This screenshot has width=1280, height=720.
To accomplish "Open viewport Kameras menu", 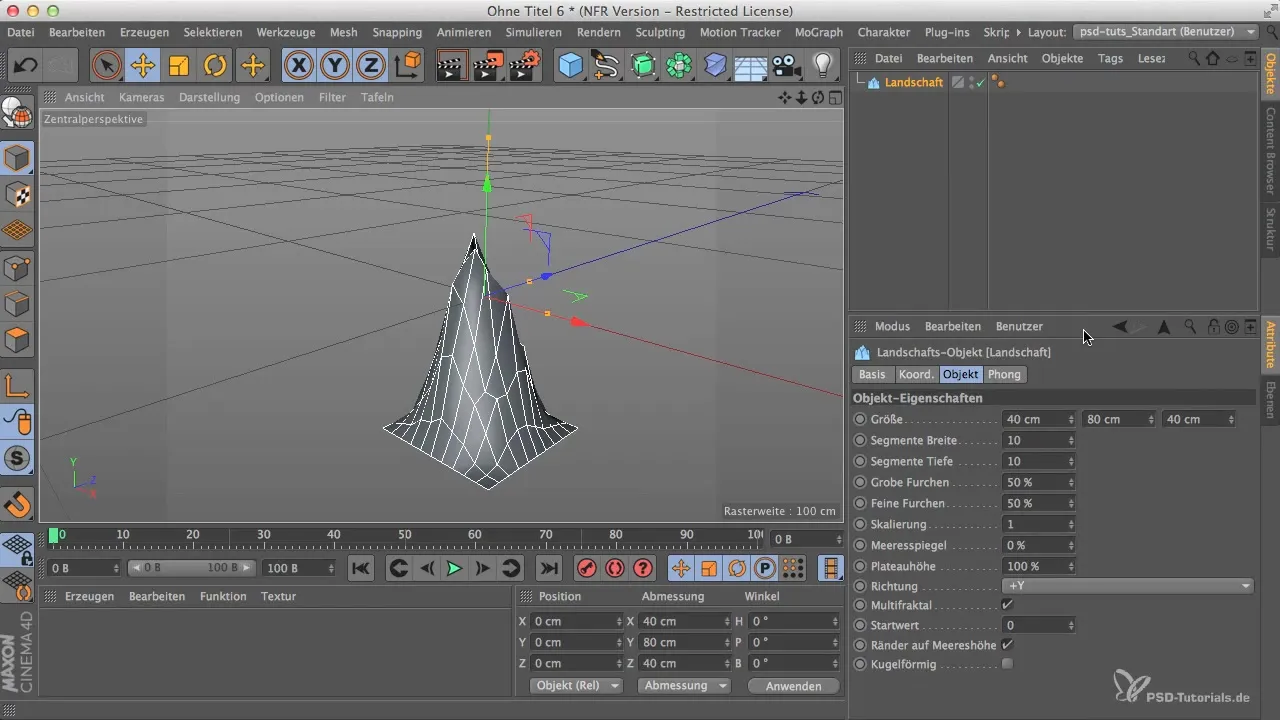I will pyautogui.click(x=142, y=97).
